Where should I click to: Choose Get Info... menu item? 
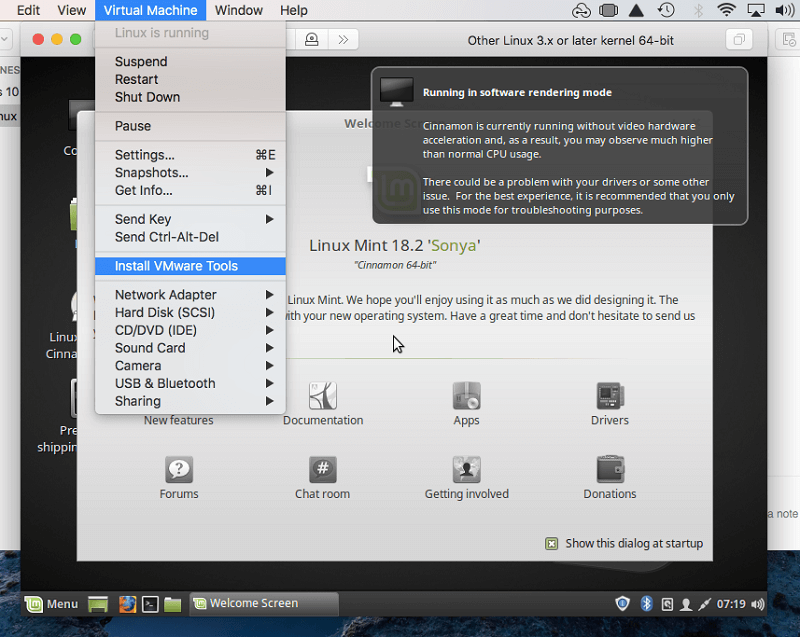point(190,190)
